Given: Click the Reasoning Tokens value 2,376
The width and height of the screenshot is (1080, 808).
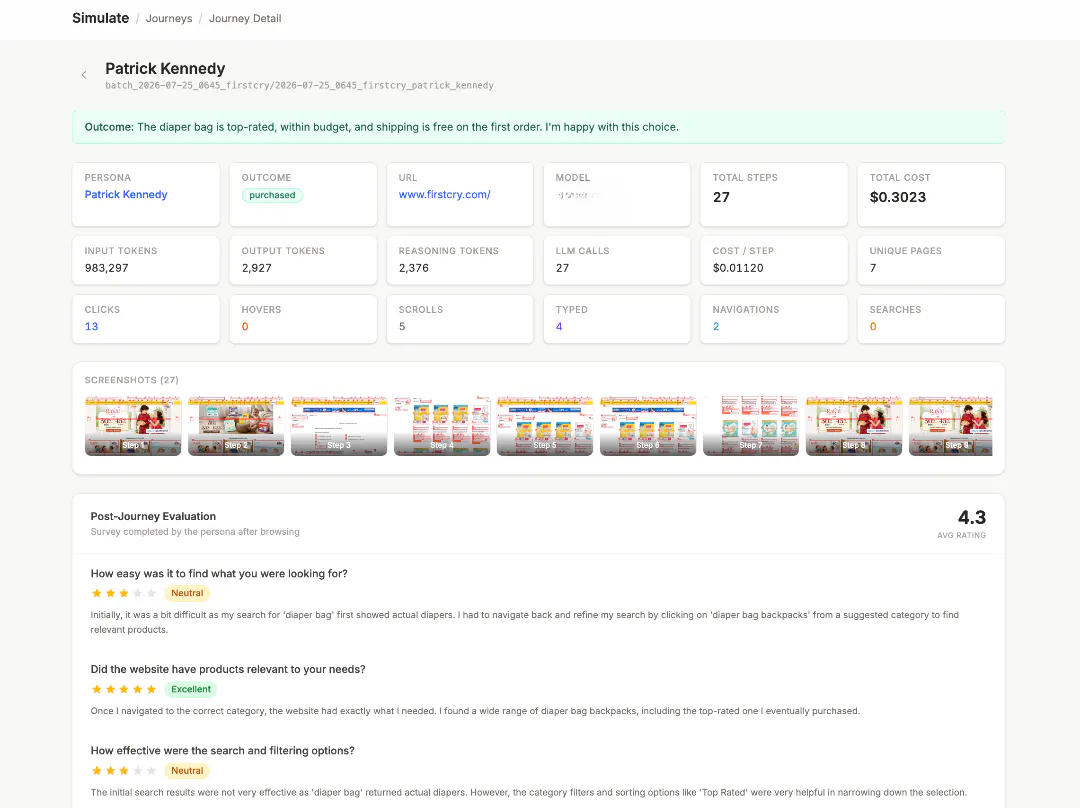Looking at the screenshot, I should click(413, 268).
